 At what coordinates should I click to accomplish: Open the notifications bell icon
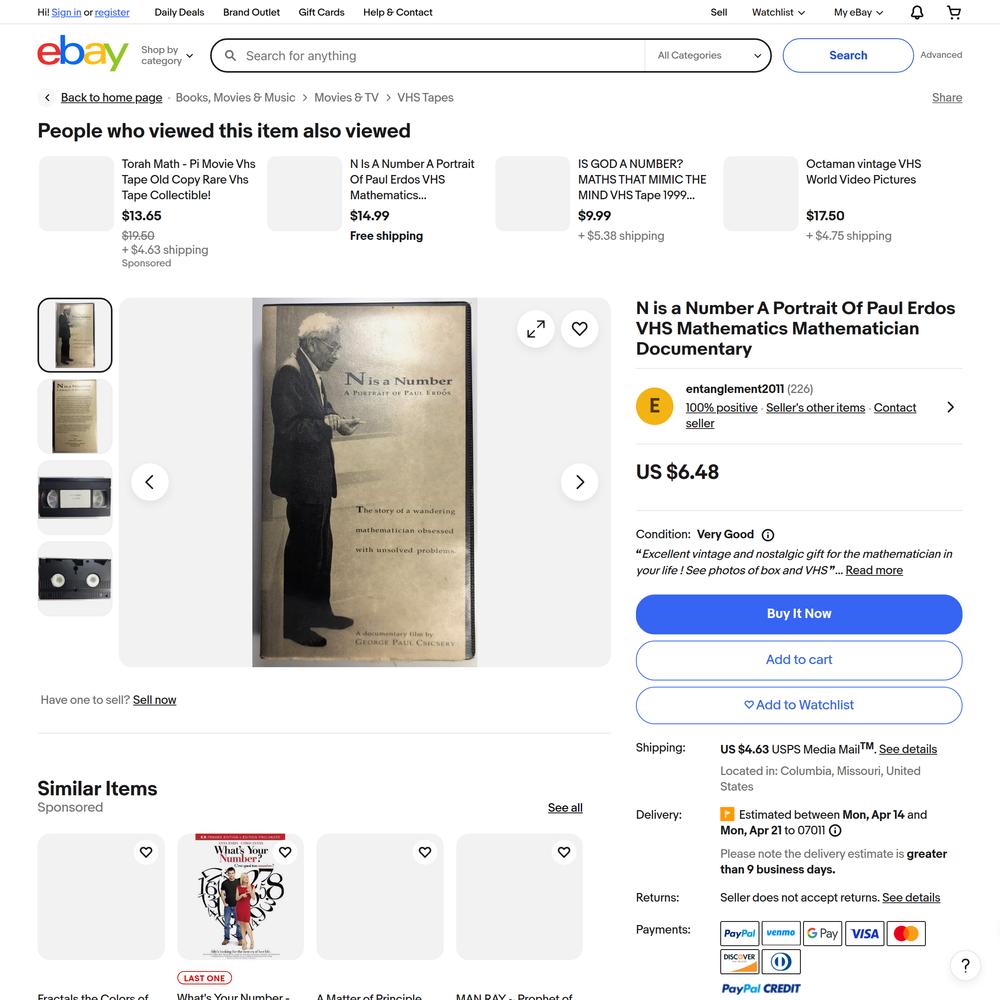916,12
